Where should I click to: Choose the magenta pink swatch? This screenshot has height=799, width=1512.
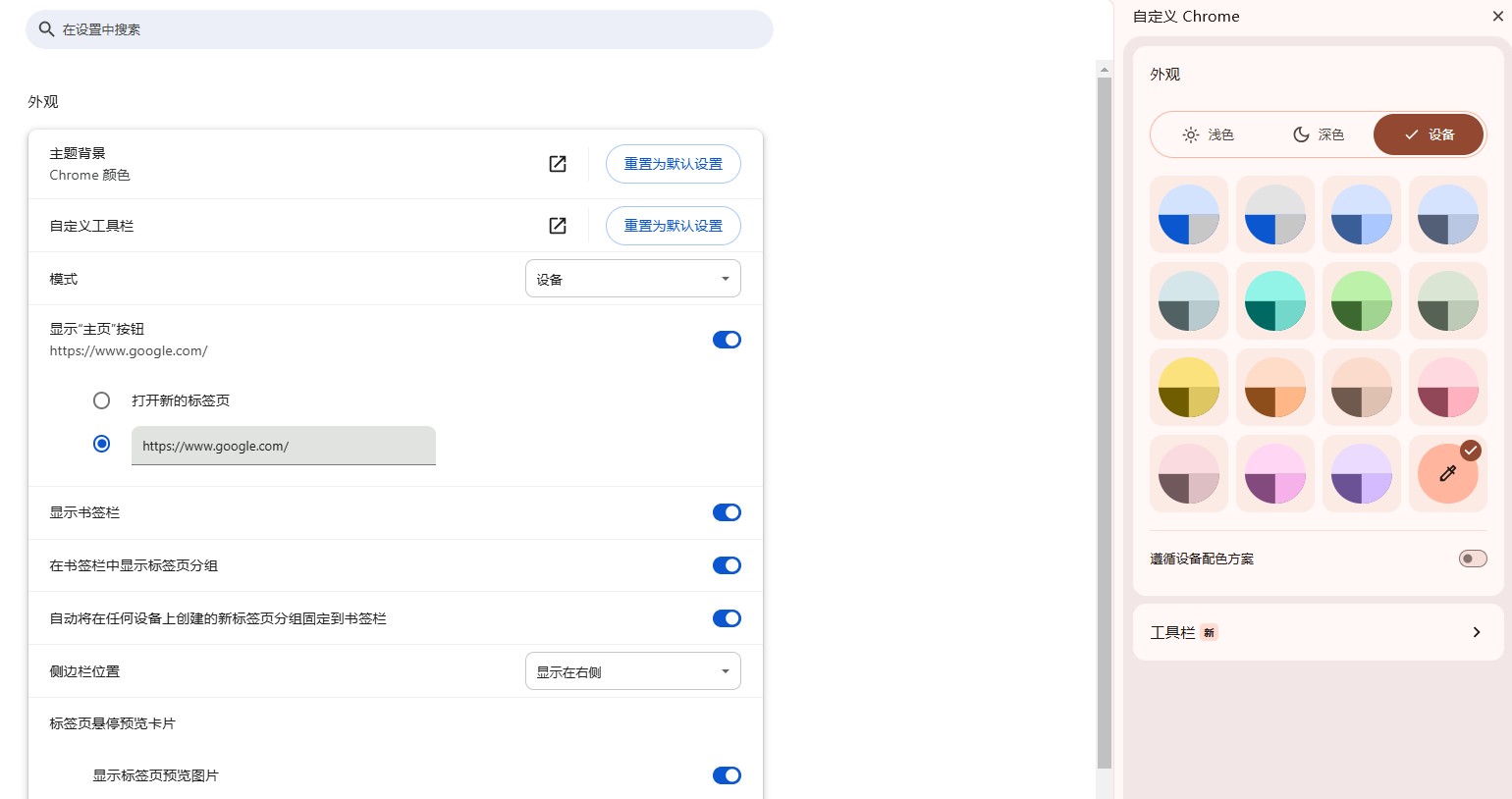tap(1275, 474)
